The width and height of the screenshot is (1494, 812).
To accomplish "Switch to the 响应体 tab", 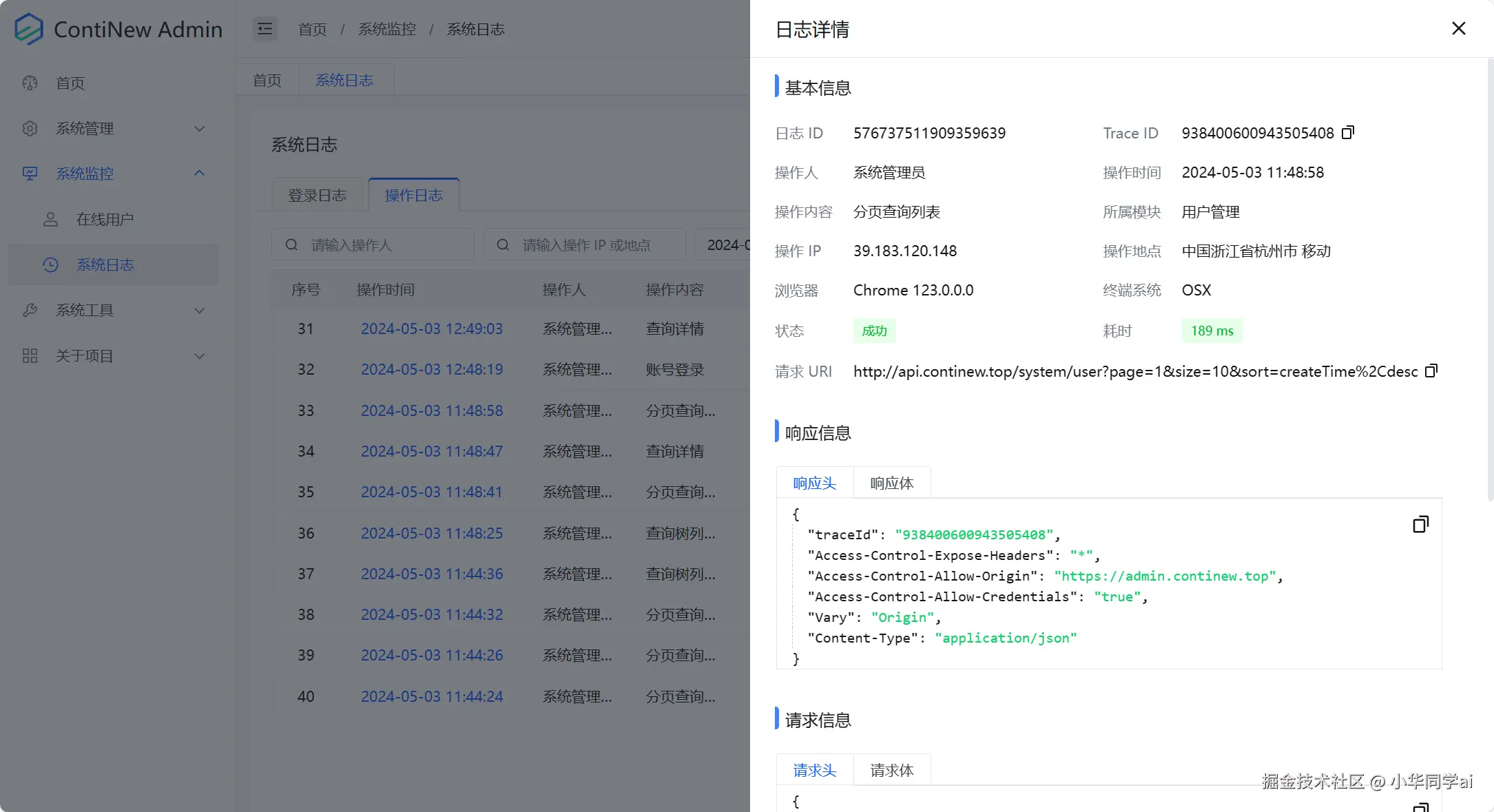I will point(891,483).
